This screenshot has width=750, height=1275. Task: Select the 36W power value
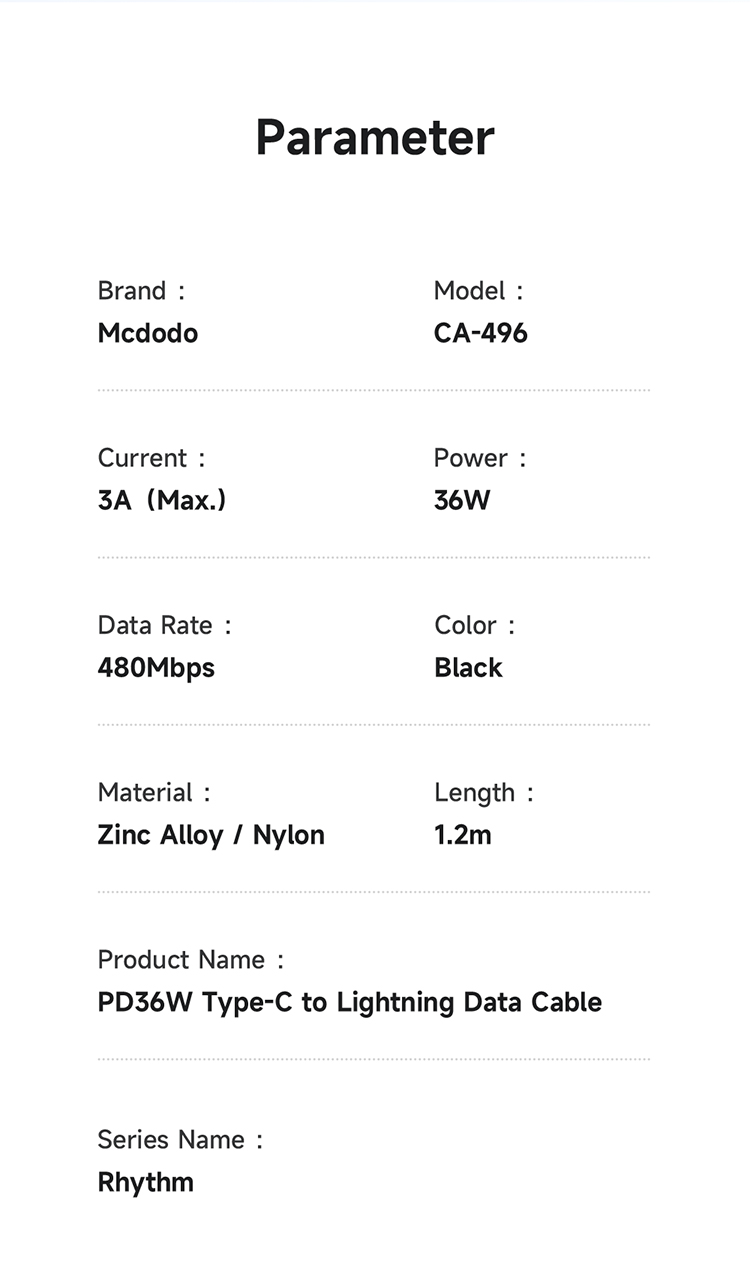coord(462,500)
